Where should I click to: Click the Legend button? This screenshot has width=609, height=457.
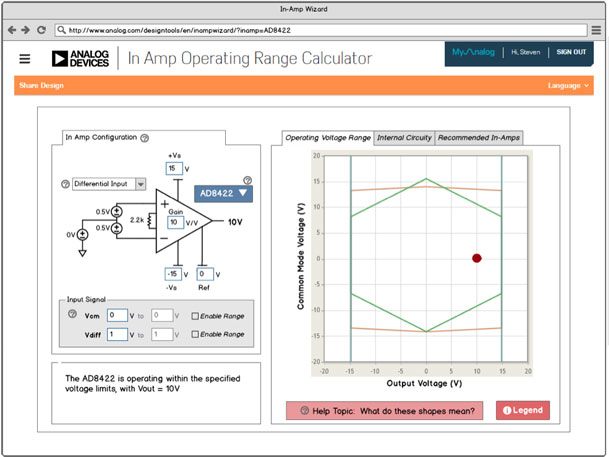pyautogui.click(x=522, y=410)
